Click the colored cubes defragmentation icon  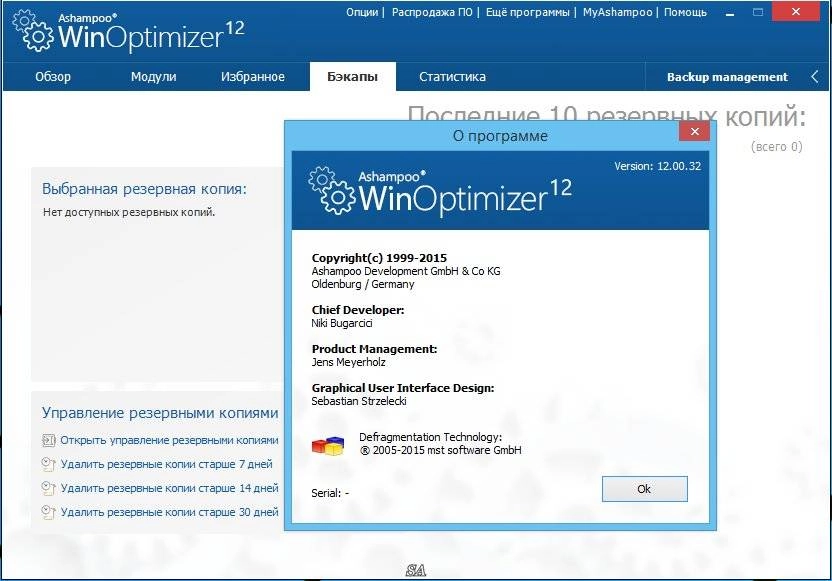pos(327,446)
